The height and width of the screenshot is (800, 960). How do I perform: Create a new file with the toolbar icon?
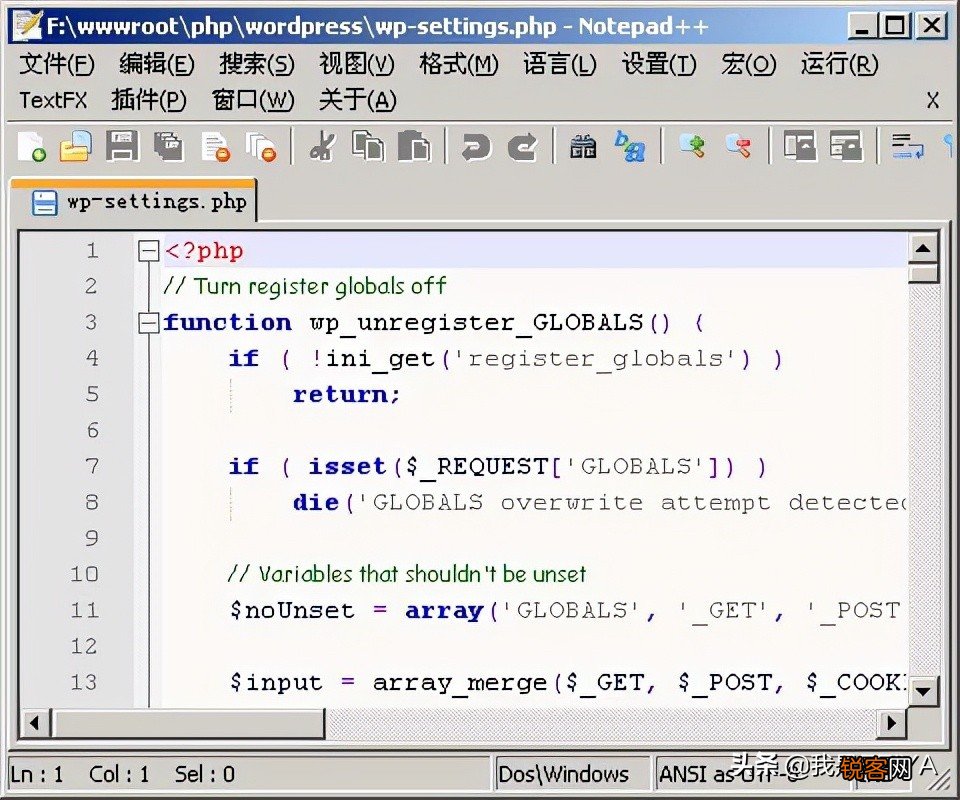32,146
